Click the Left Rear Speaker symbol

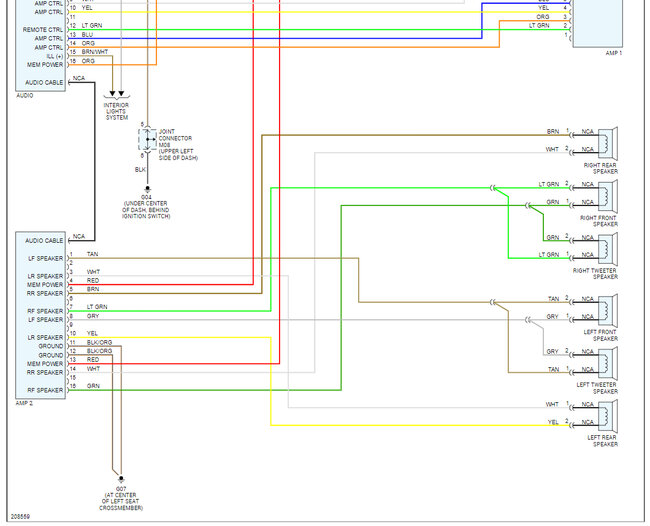click(x=608, y=416)
